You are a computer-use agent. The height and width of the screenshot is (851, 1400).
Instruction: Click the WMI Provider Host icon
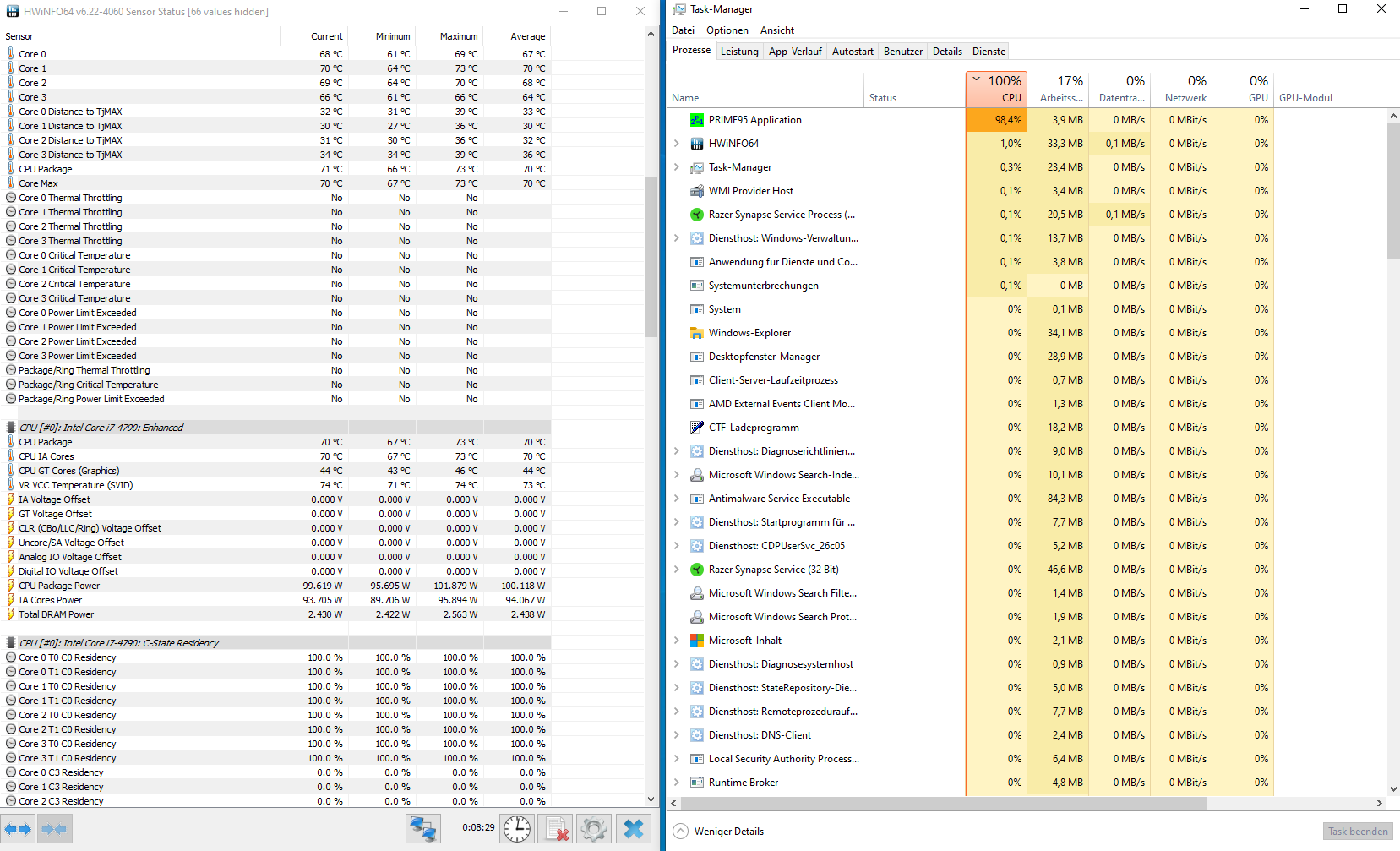697,191
